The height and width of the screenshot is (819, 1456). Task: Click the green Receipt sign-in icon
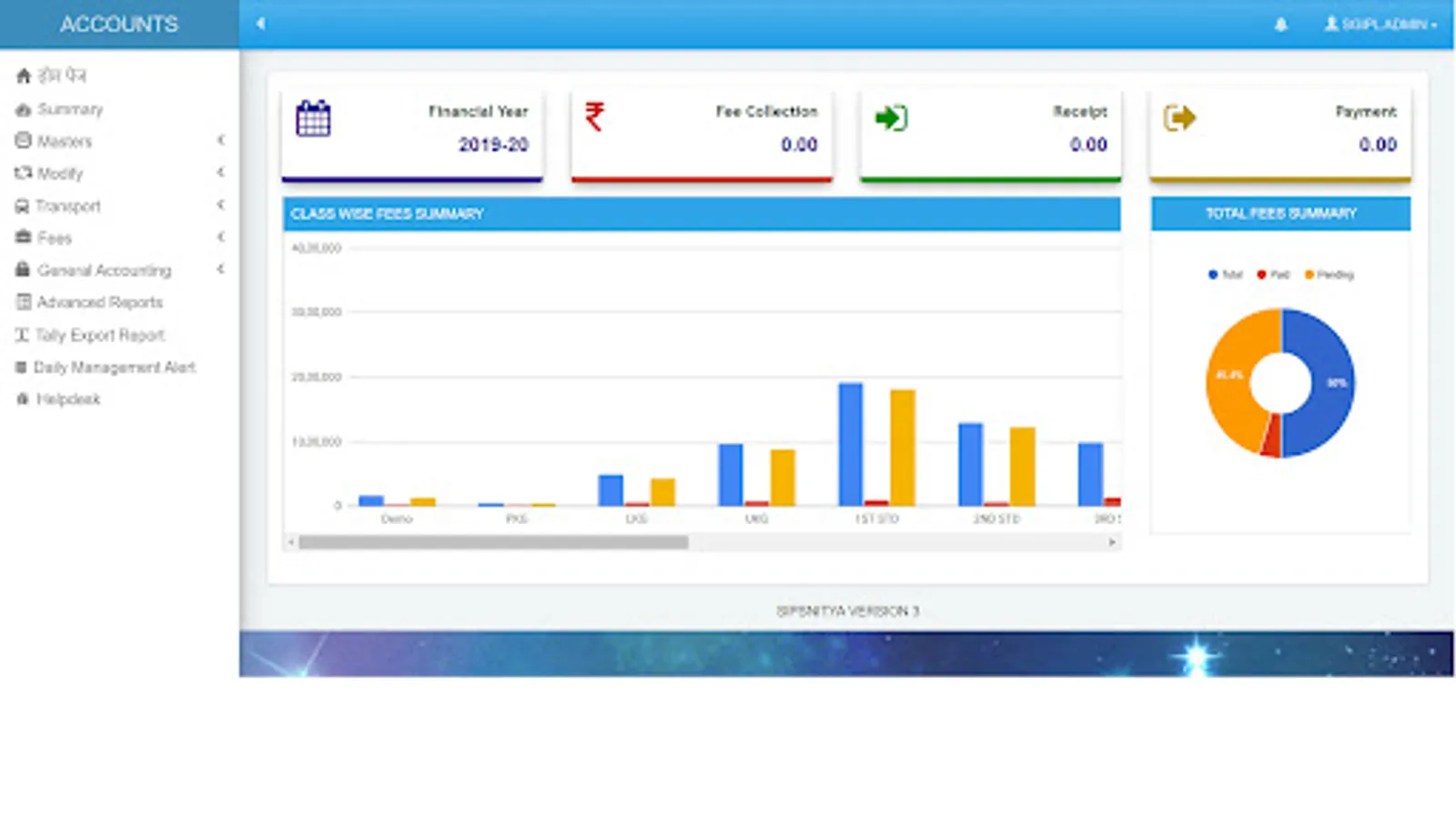pyautogui.click(x=891, y=117)
